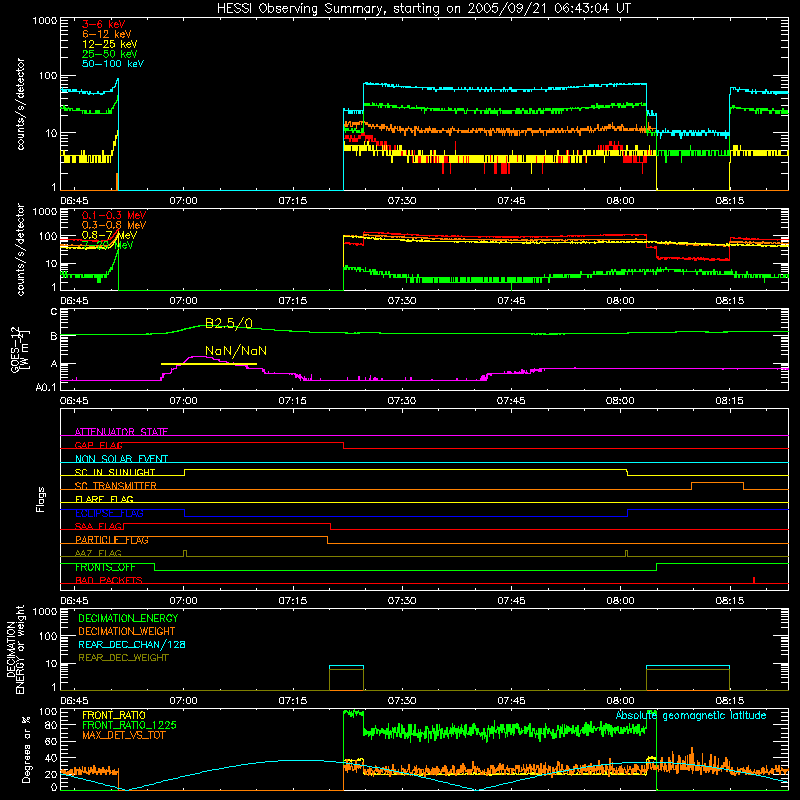Click the A0.1 class label on GOES axis
This screenshot has height=800, width=800.
click(x=46, y=388)
